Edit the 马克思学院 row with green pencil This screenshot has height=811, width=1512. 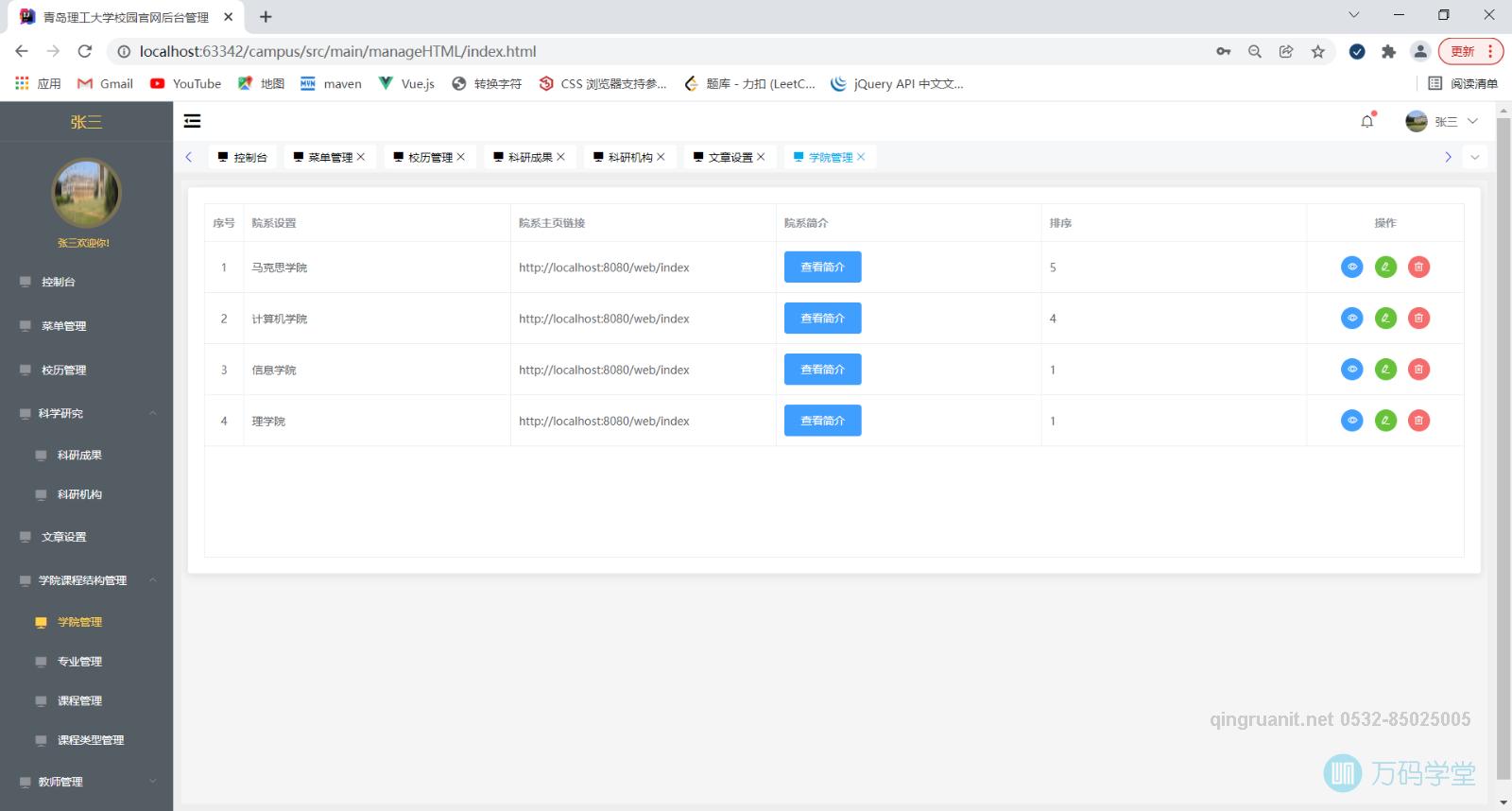click(x=1385, y=267)
